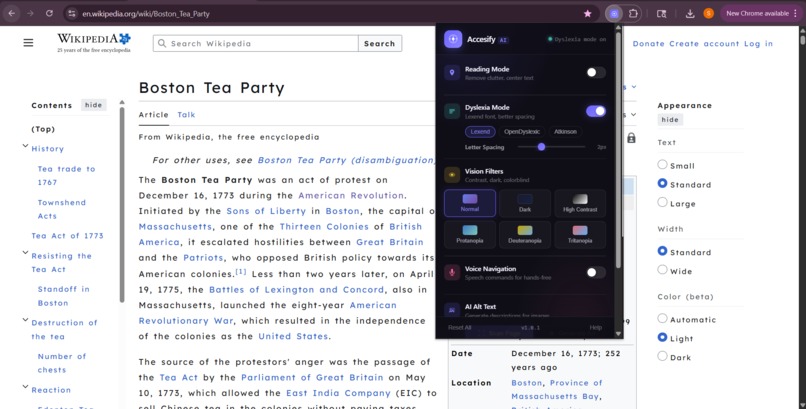Click the Letter Spacing slider handle
Screen dimensions: 806x409
point(541,147)
